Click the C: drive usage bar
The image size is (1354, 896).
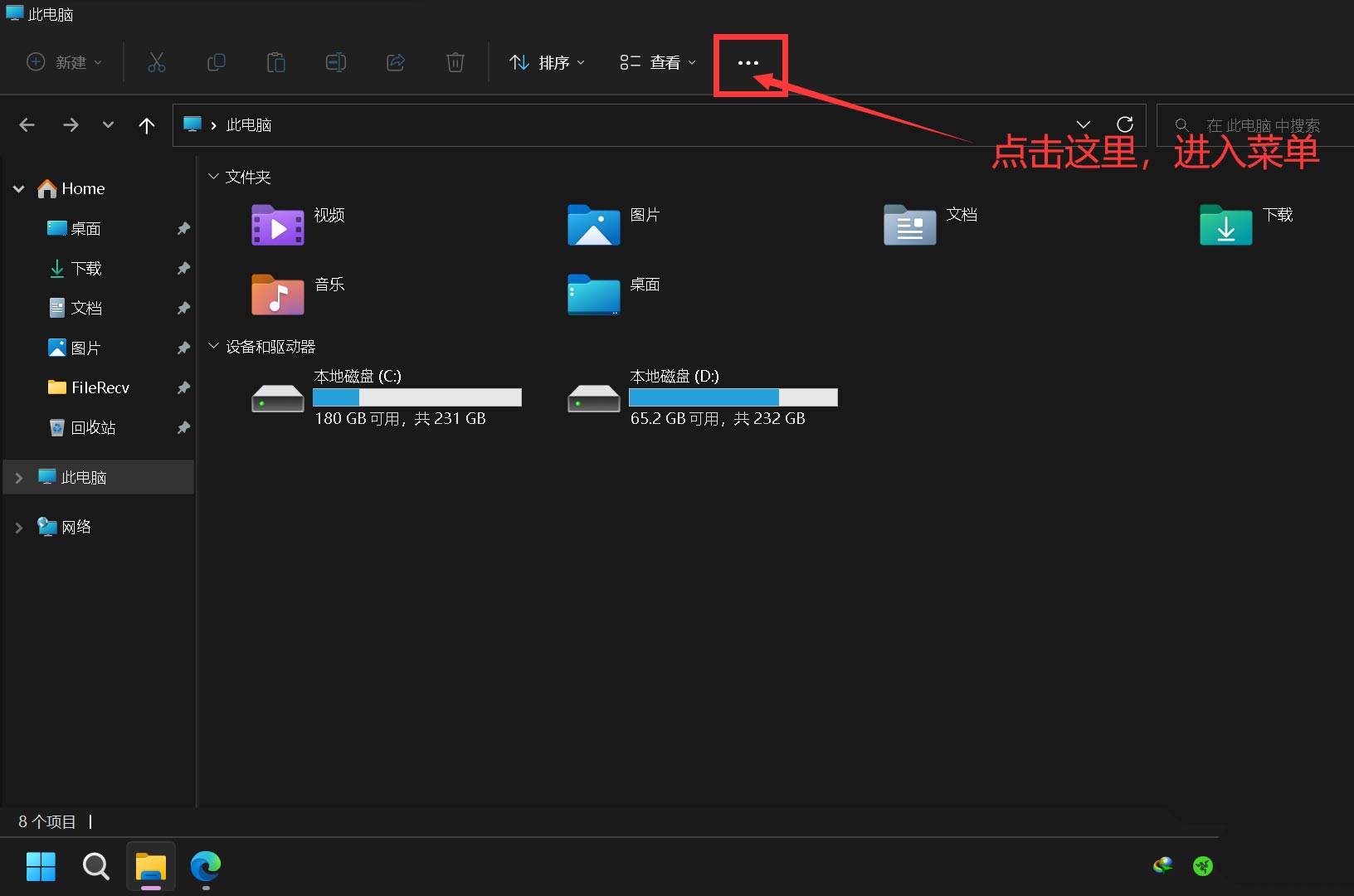click(416, 397)
